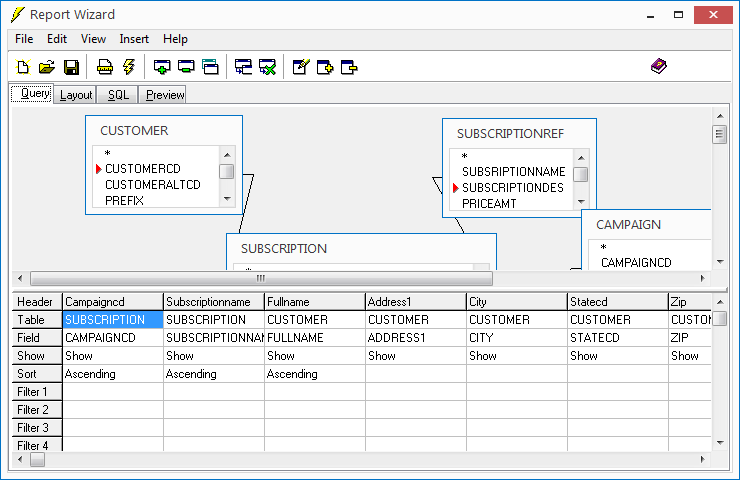
Task: Click STATECD field cell
Action: pyautogui.click(x=618, y=337)
